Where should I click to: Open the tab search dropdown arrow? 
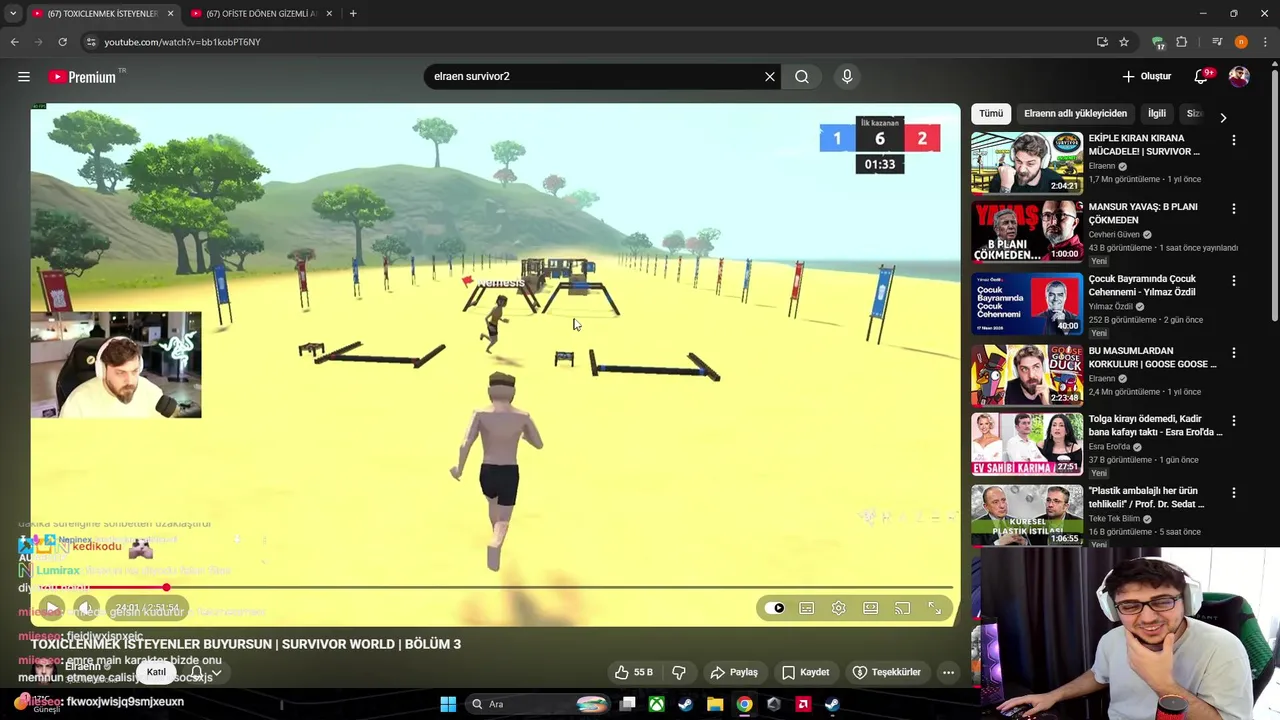point(12,13)
